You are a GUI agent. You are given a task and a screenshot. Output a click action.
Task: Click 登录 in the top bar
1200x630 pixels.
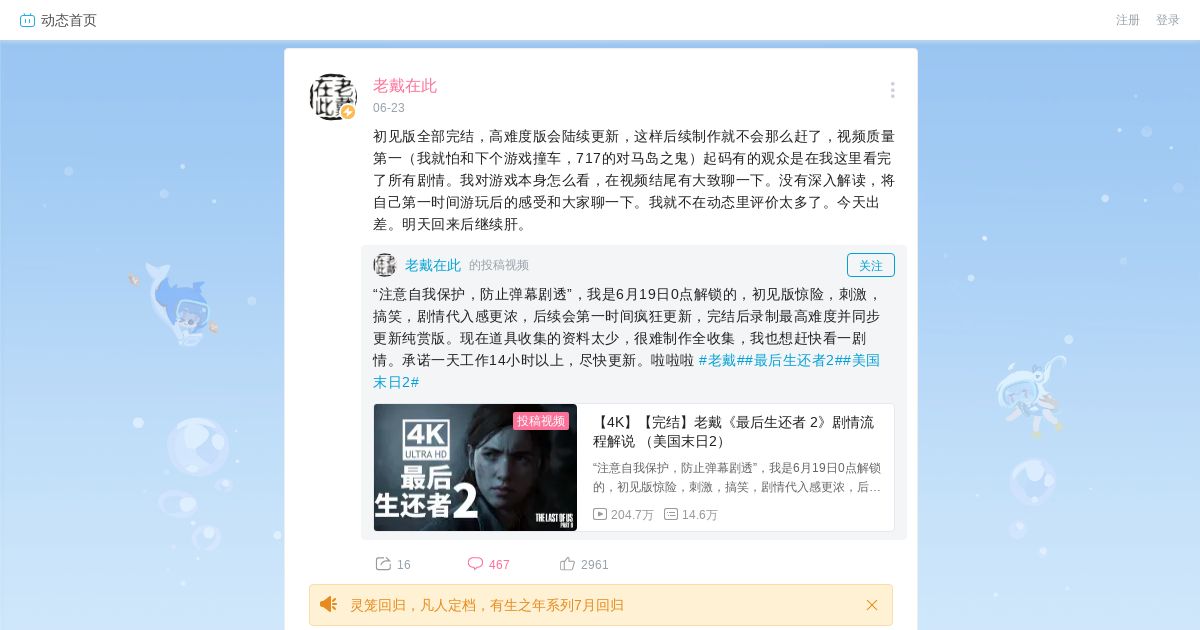coord(1168,20)
